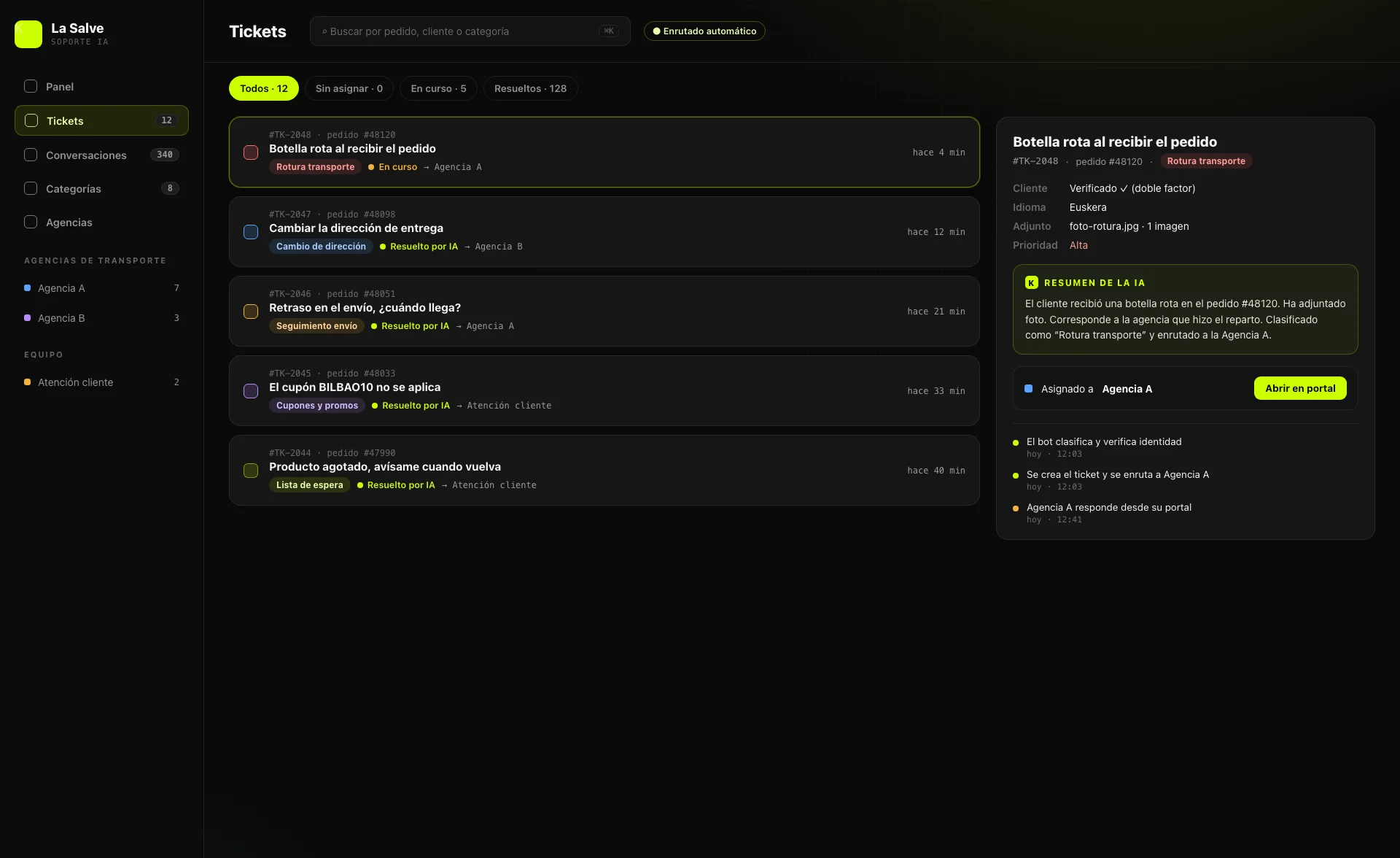Click Rotura transporte tag on TK-2048 row
Image resolution: width=1400 pixels, height=858 pixels.
(315, 167)
